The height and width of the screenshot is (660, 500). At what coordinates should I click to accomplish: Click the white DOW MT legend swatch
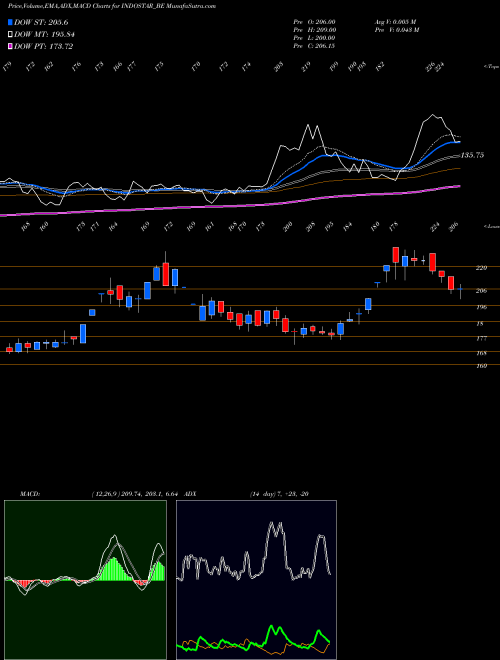[x=10, y=35]
